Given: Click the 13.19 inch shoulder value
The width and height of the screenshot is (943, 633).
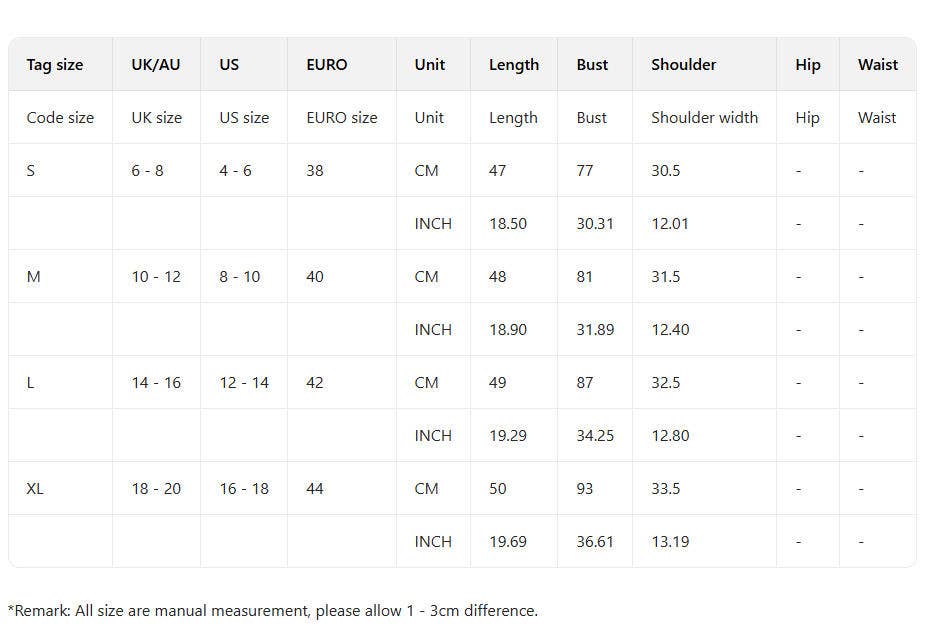Looking at the screenshot, I should [x=670, y=542].
